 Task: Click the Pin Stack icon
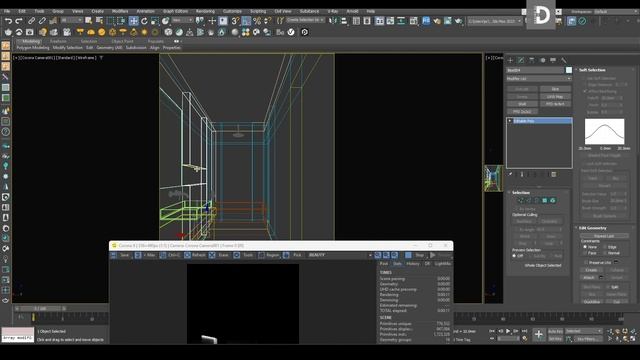[x=510, y=174]
